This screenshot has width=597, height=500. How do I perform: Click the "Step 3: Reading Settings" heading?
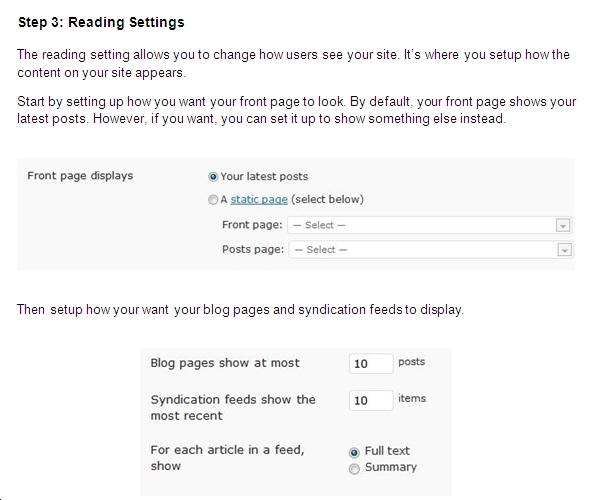click(101, 22)
